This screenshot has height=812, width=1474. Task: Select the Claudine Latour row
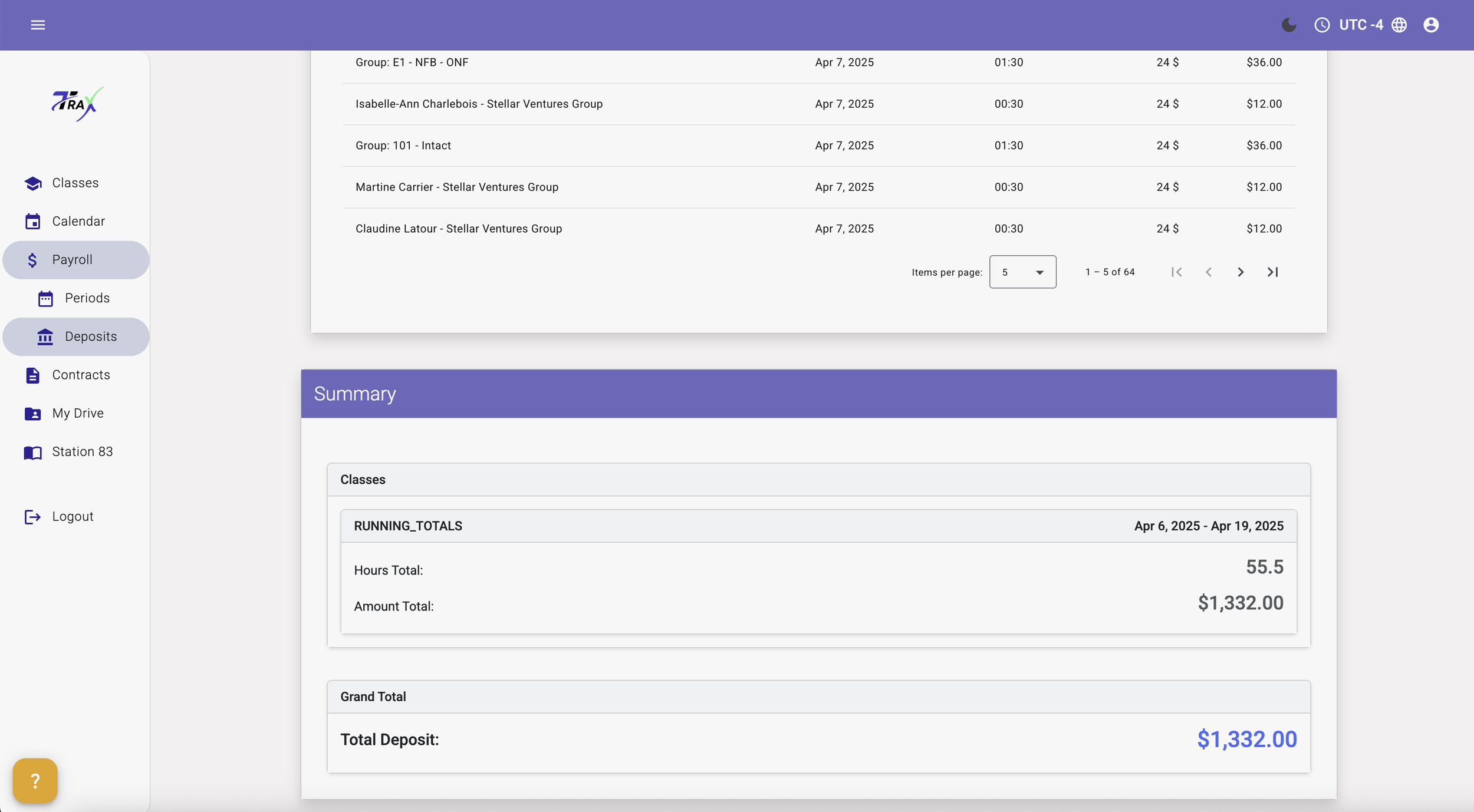818,229
